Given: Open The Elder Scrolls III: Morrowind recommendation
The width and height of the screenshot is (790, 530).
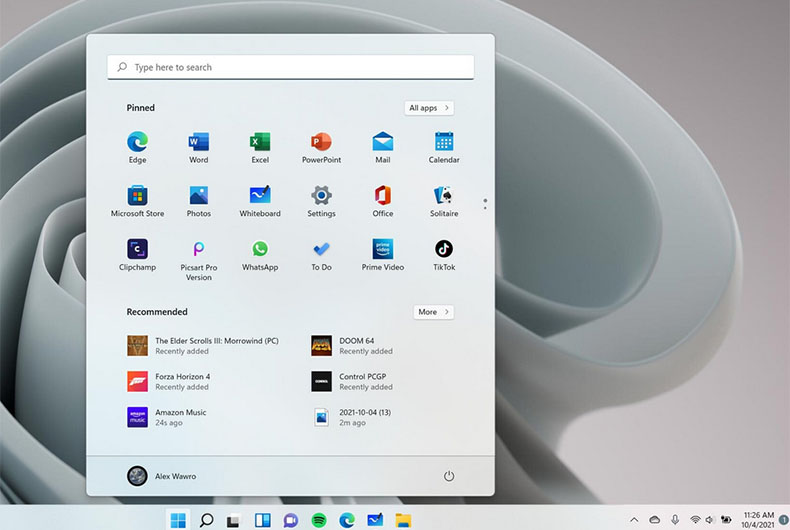Looking at the screenshot, I should pyautogui.click(x=203, y=346).
